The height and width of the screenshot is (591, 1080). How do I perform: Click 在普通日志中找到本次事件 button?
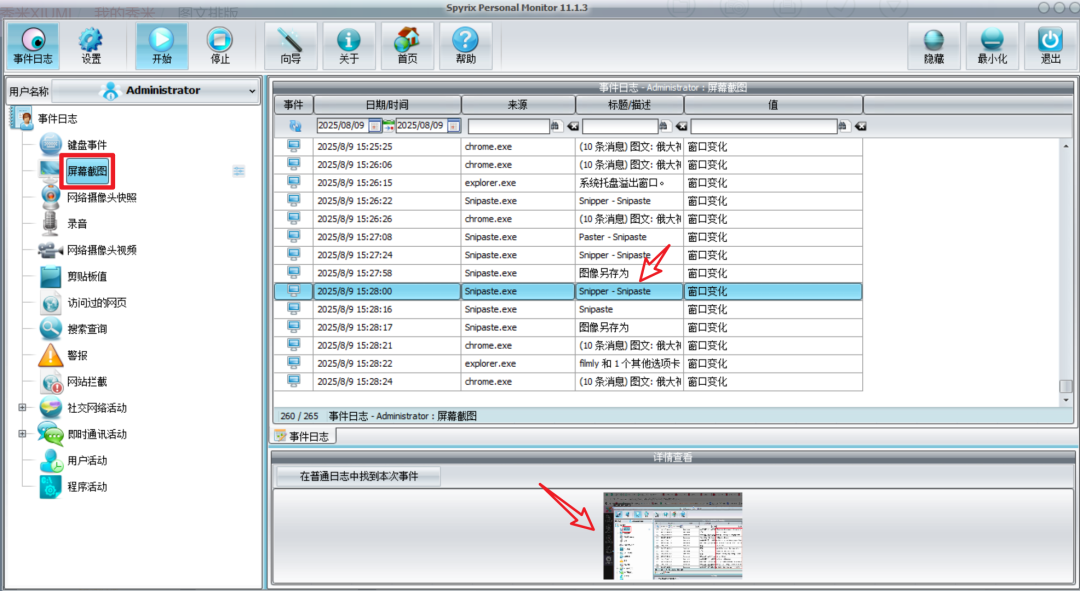click(x=358, y=476)
